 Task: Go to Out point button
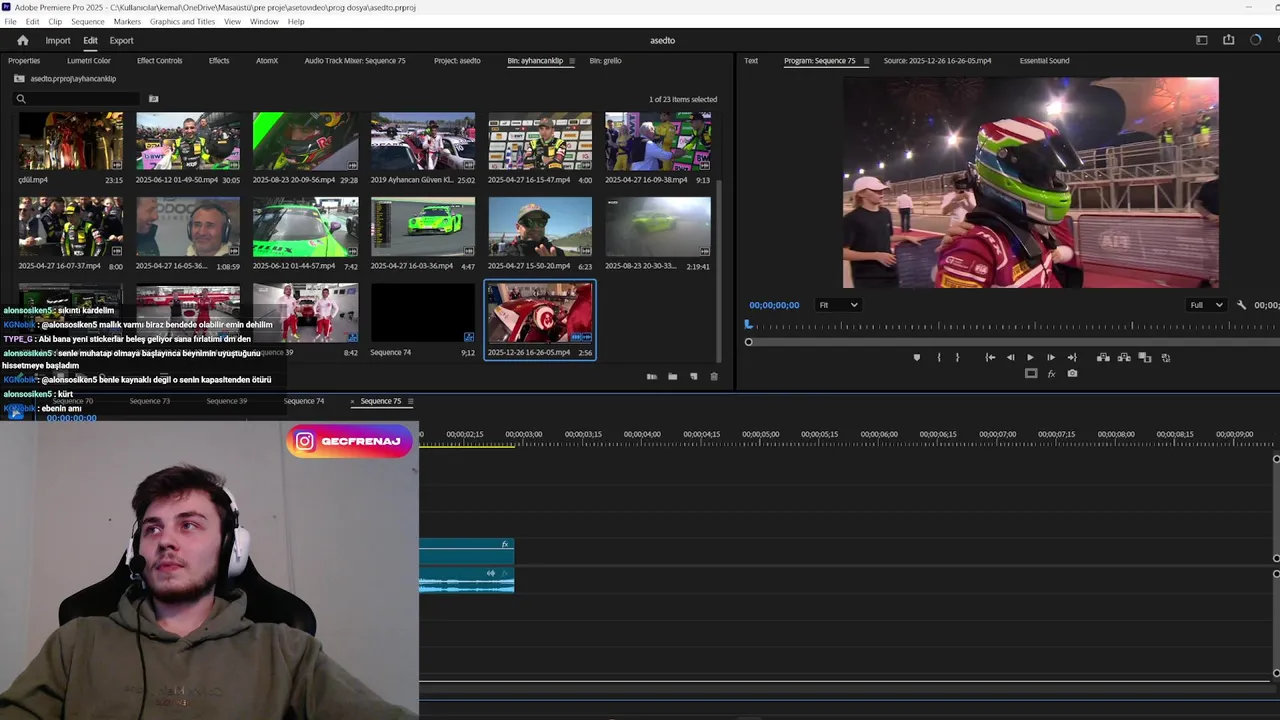point(1071,357)
